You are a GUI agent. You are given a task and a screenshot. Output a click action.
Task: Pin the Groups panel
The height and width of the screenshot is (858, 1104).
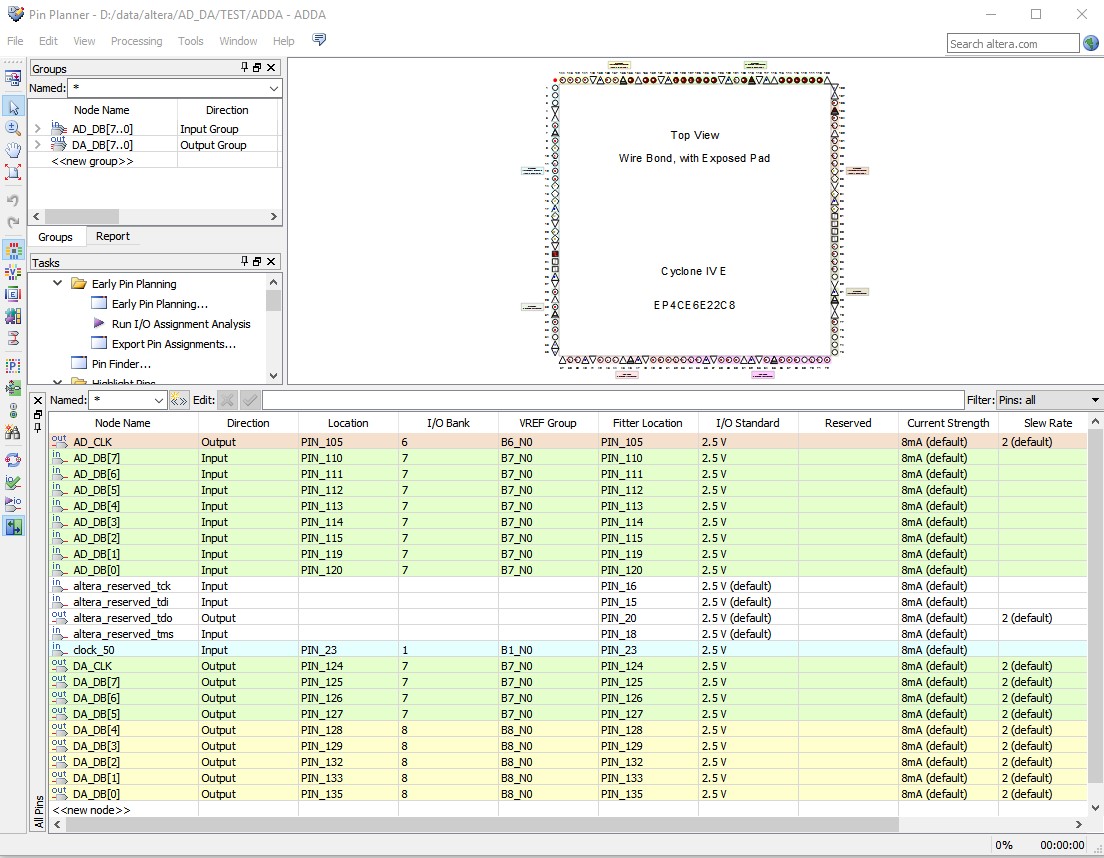click(244, 67)
